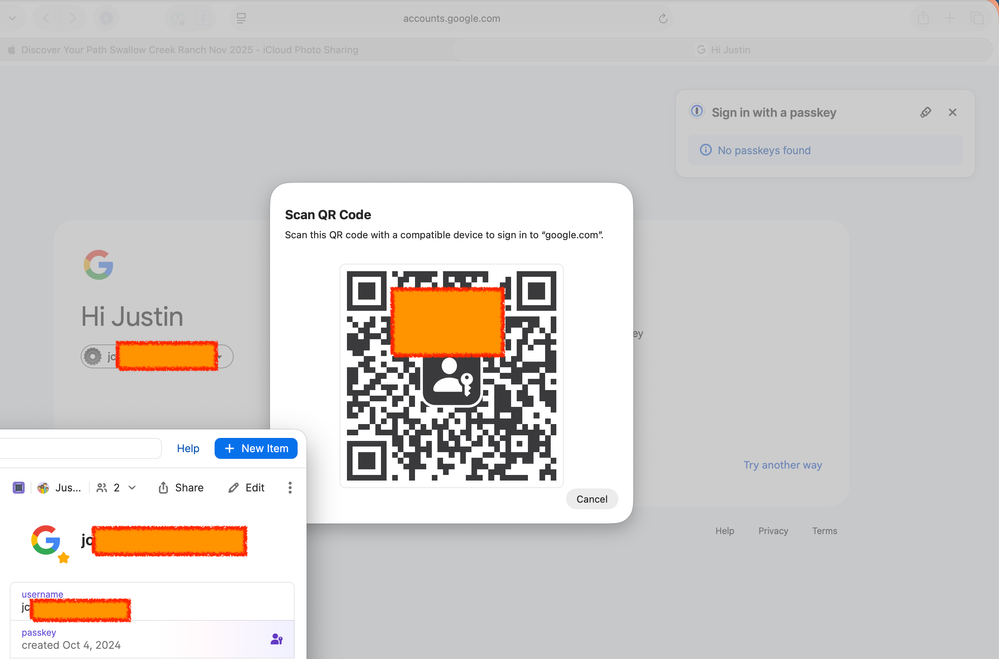
Task: Click the security key icon in passkey popup
Action: (925, 113)
